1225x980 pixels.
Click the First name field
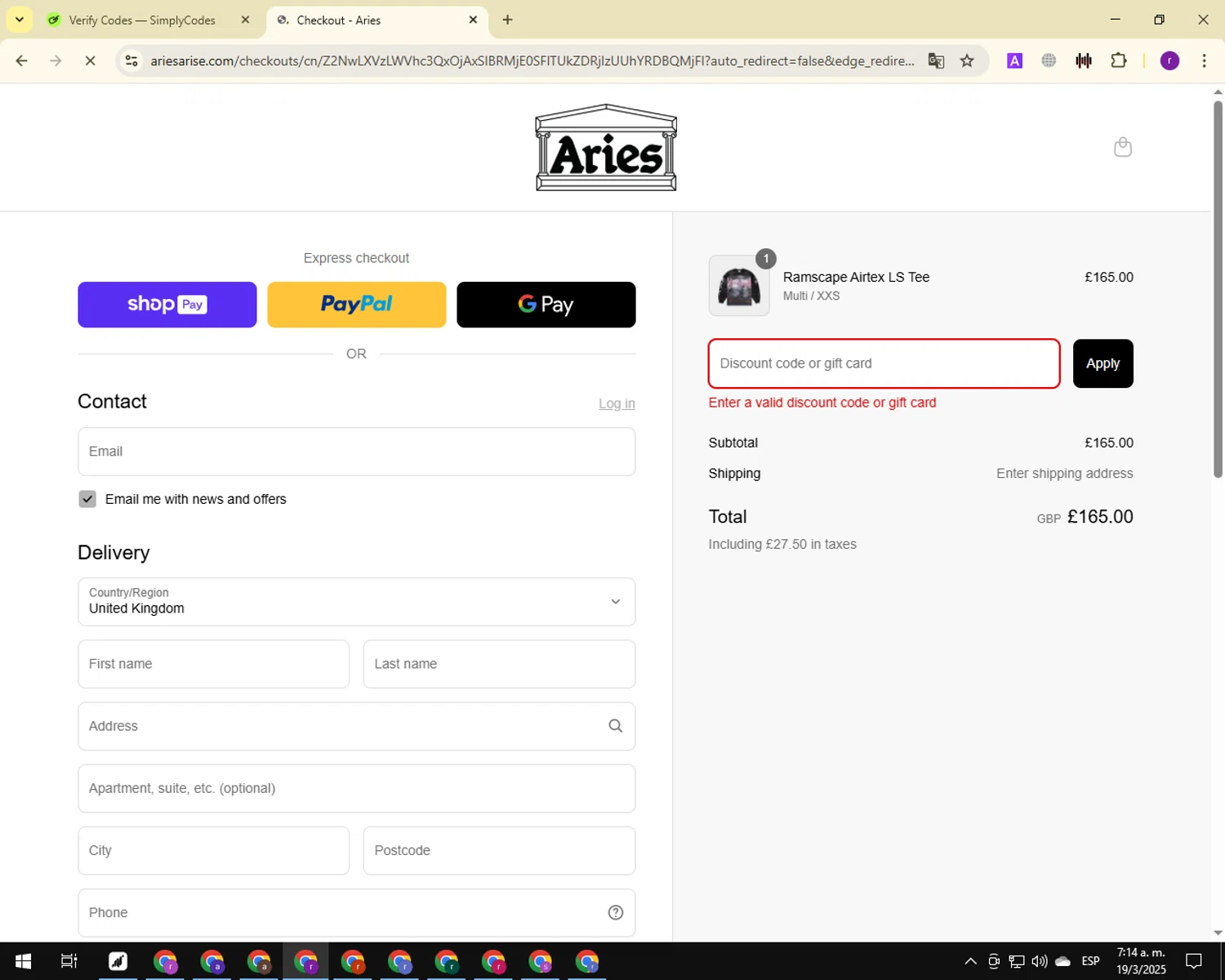click(214, 664)
